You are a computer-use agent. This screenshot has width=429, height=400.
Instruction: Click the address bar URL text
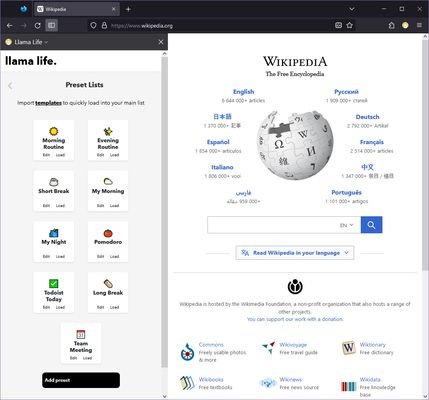point(142,26)
